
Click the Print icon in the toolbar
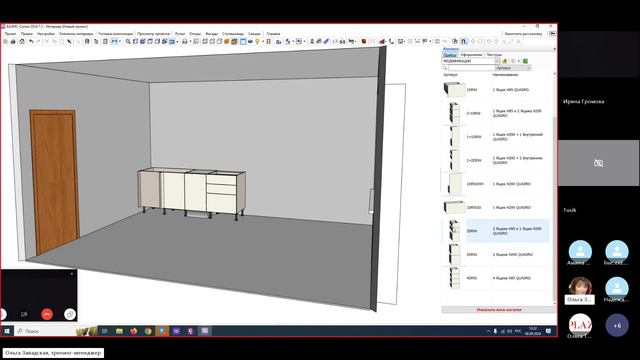pyautogui.click(x=13, y=42)
